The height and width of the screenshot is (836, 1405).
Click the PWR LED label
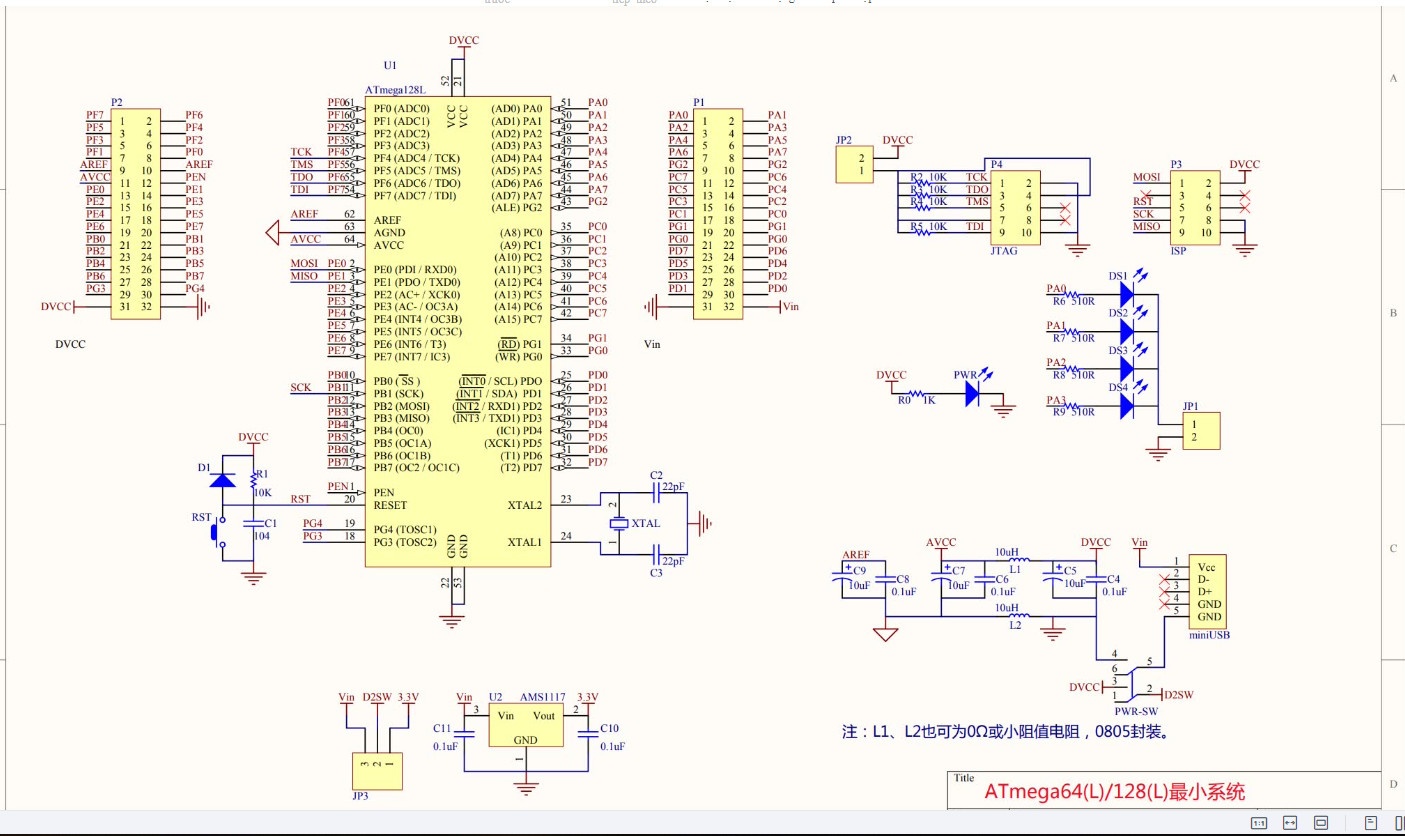(x=965, y=375)
